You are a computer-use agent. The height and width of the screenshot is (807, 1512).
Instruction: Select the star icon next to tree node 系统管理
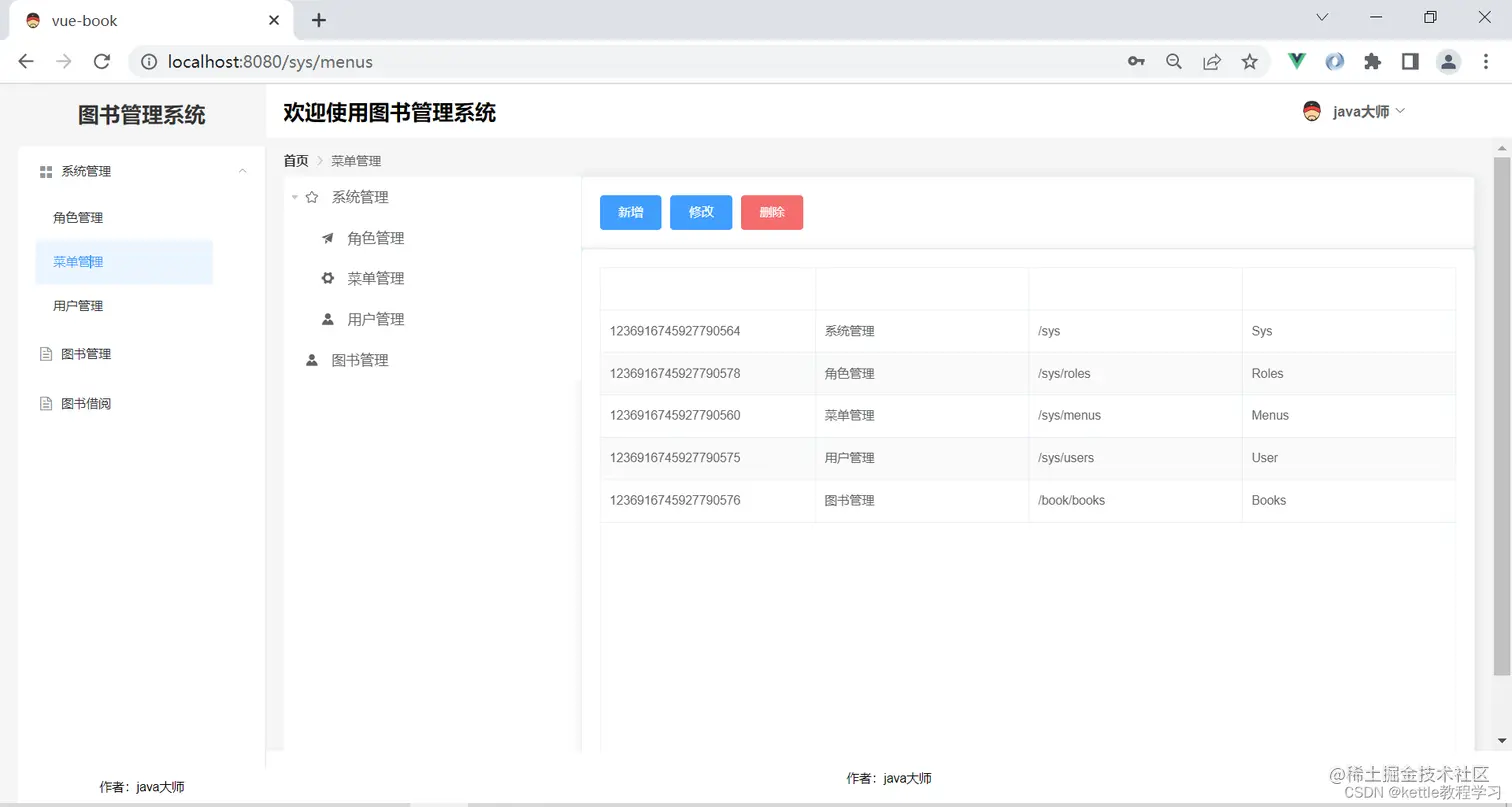pos(310,197)
